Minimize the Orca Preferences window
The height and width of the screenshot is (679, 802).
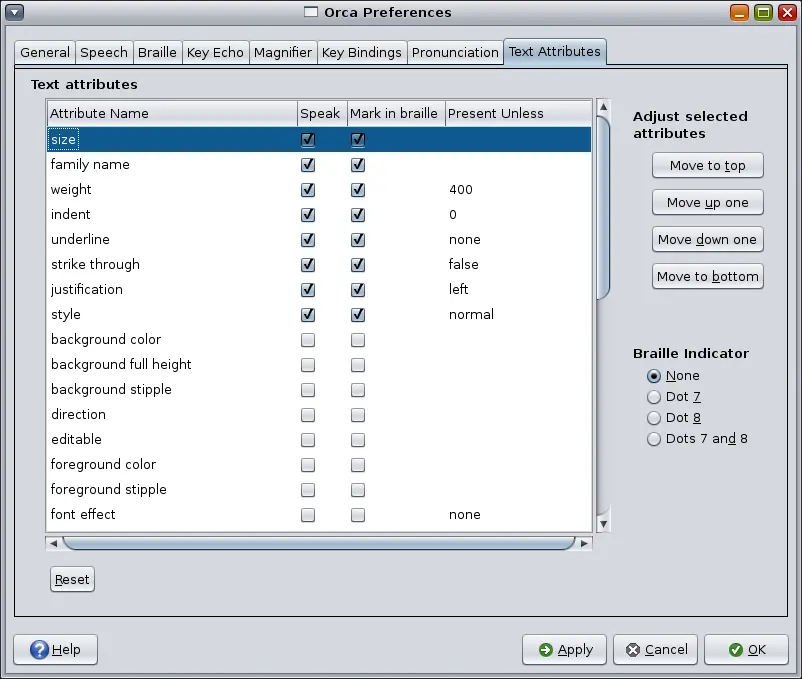(x=739, y=12)
